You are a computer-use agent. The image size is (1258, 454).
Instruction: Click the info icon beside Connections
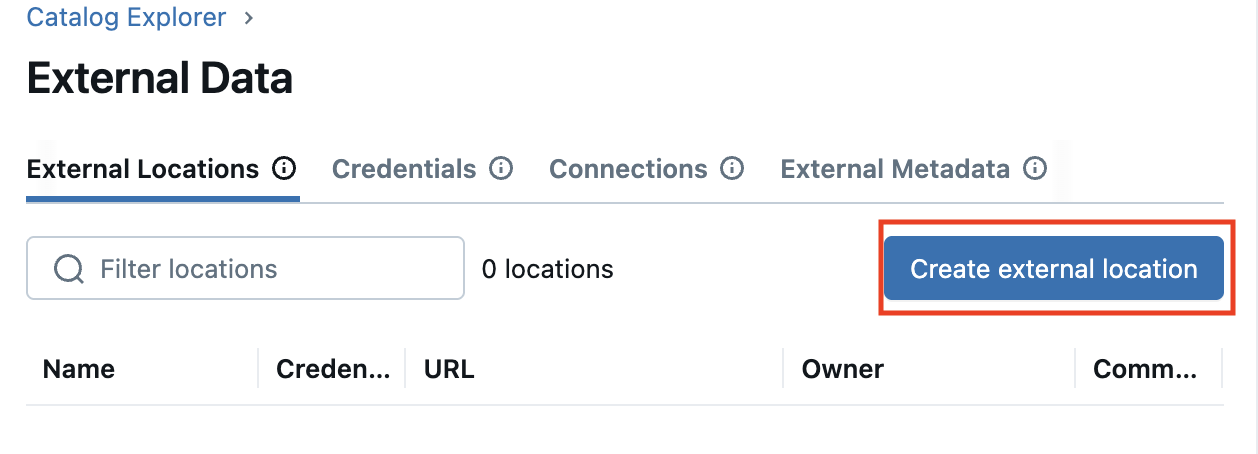733,168
